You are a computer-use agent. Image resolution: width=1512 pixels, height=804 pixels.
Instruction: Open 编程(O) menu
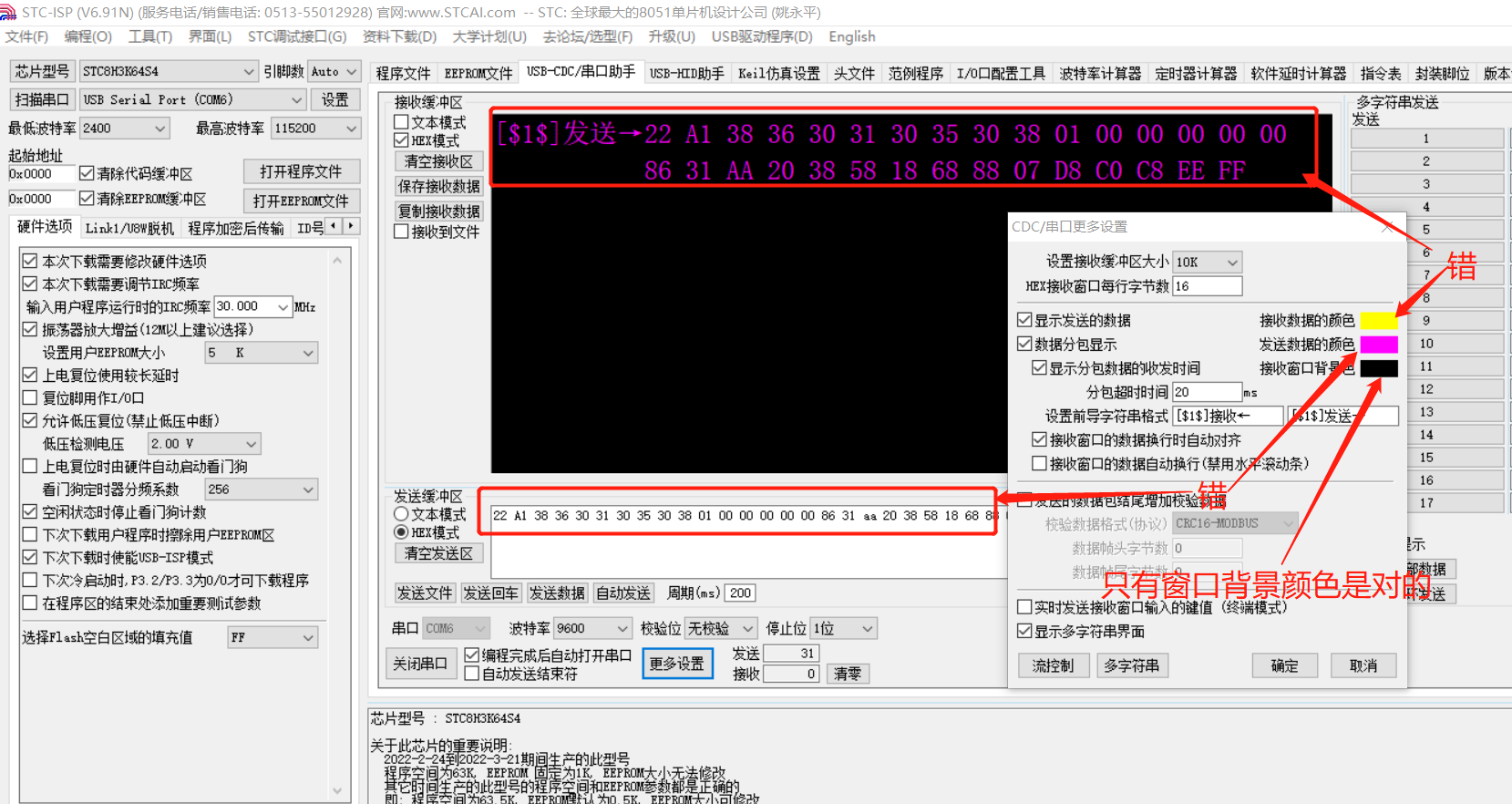(x=87, y=36)
